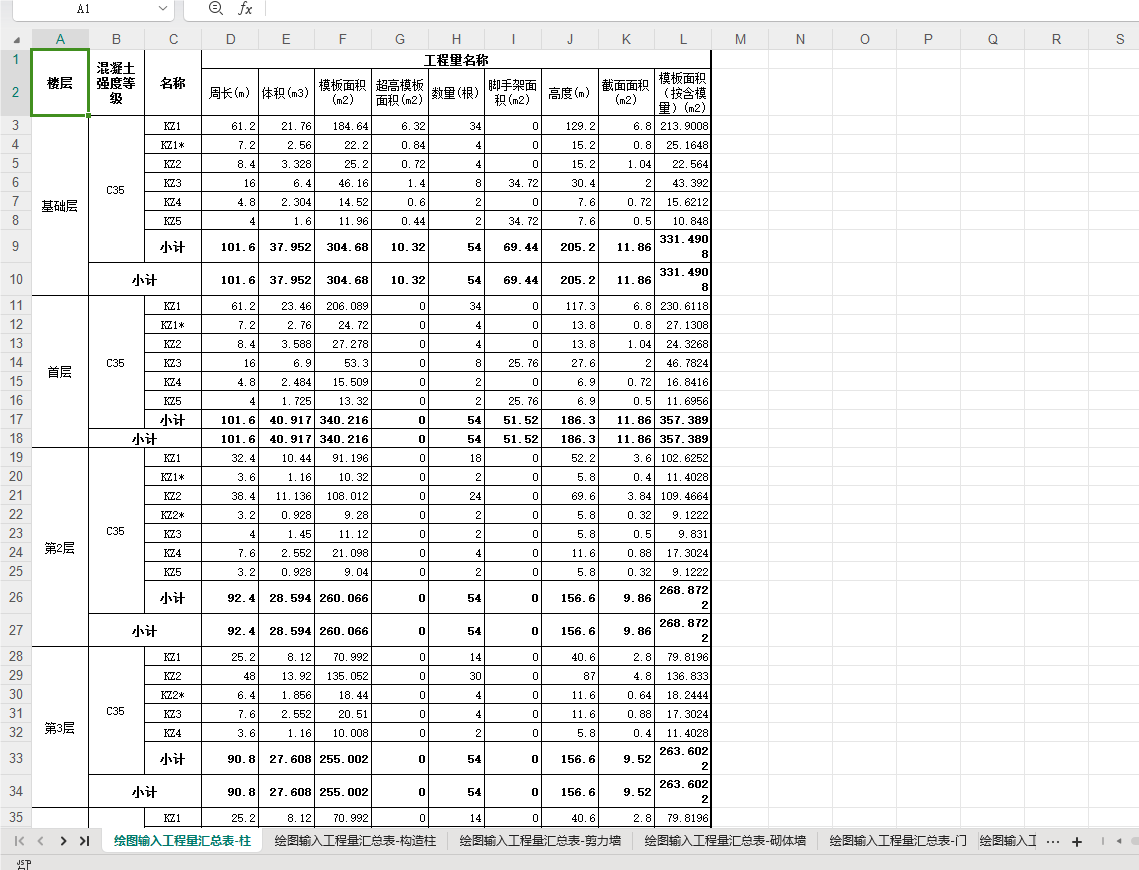1139x870 pixels.
Task: Click the 体积(m3) column heading cell
Action: 286,92
